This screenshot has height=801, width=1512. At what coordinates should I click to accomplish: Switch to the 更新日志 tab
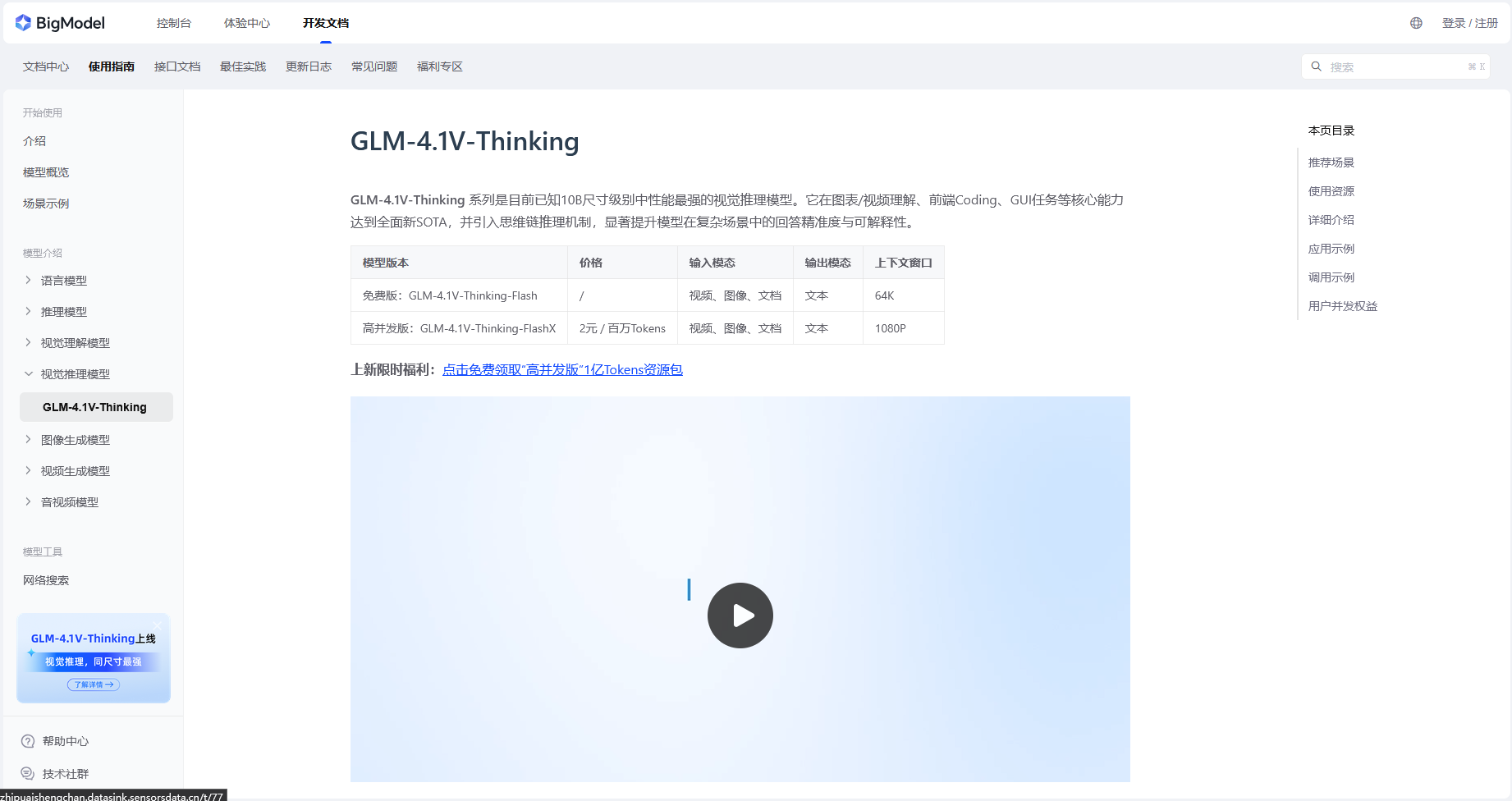[309, 66]
